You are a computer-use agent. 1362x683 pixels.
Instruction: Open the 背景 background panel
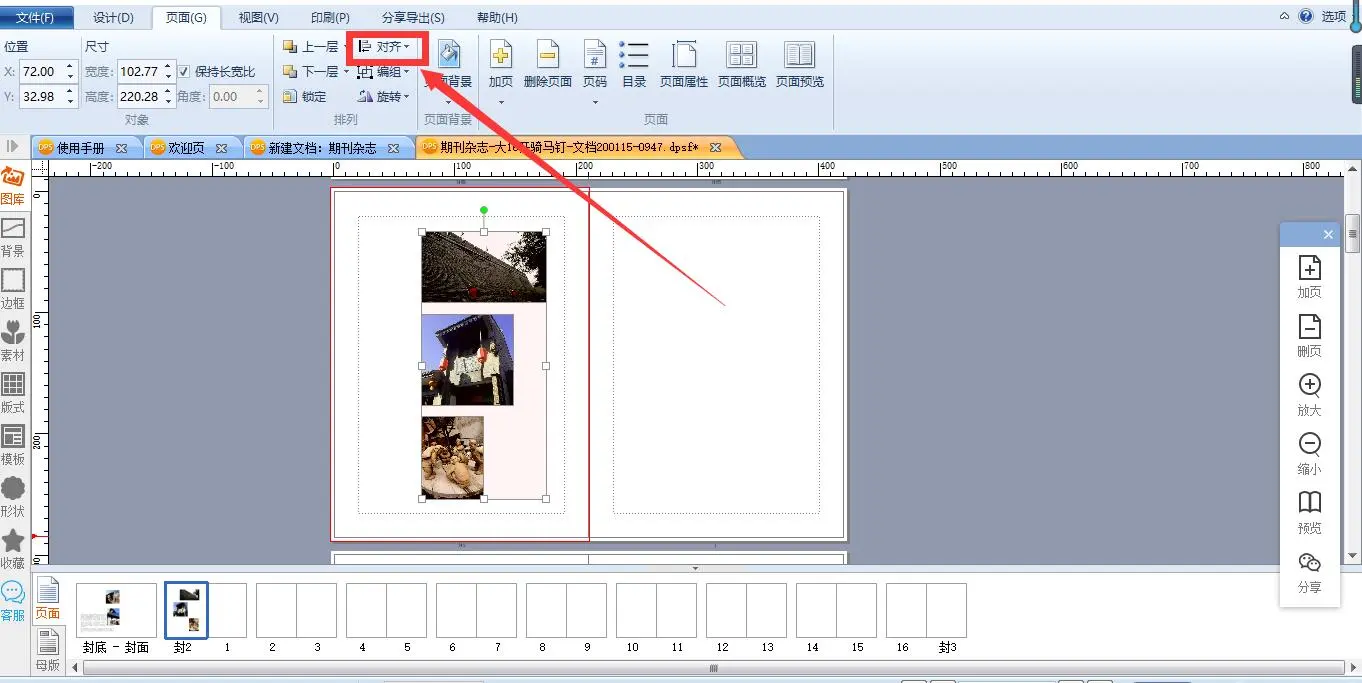tap(13, 239)
